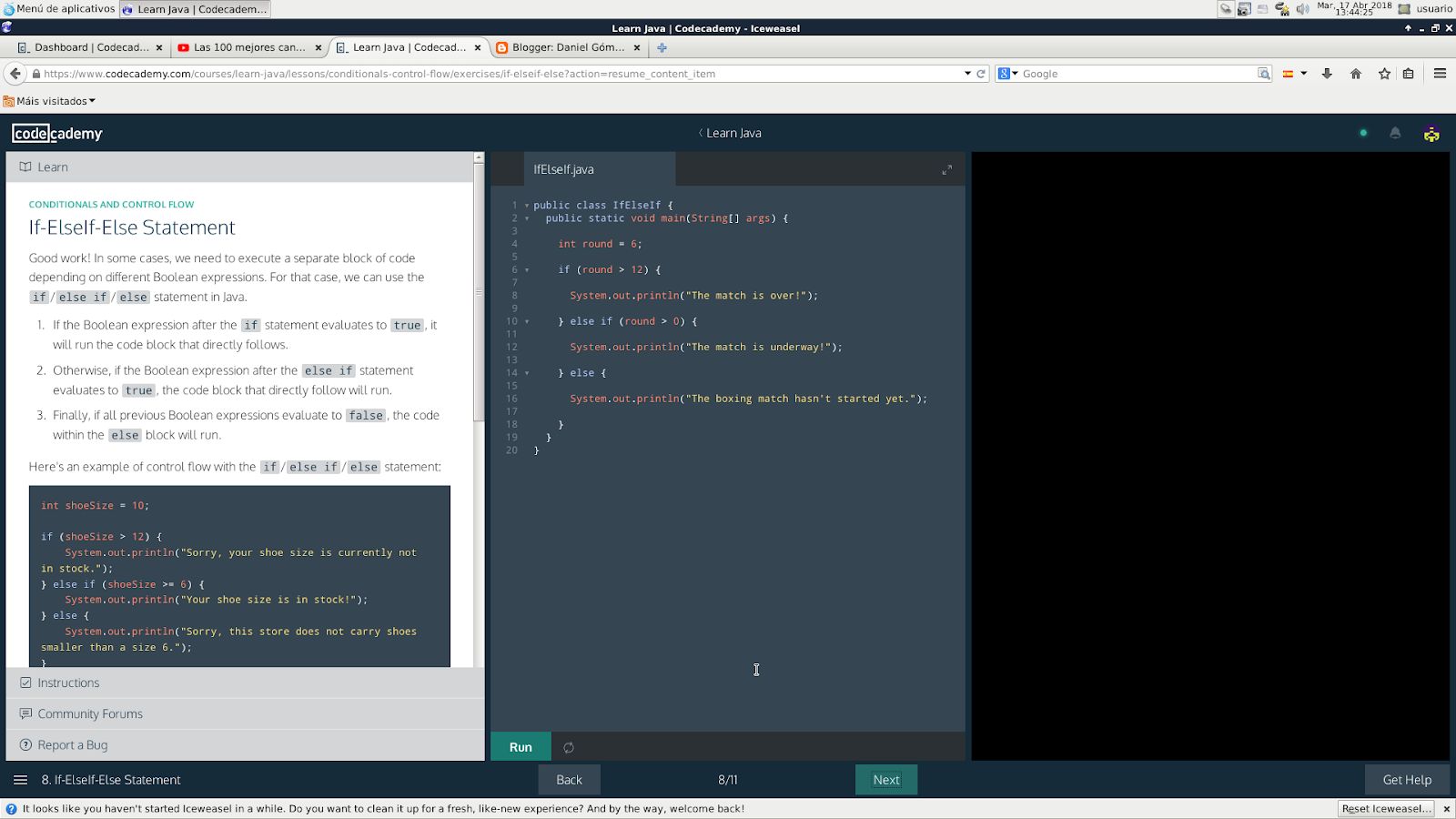Expand the code editor to fullscreen

coord(946,168)
